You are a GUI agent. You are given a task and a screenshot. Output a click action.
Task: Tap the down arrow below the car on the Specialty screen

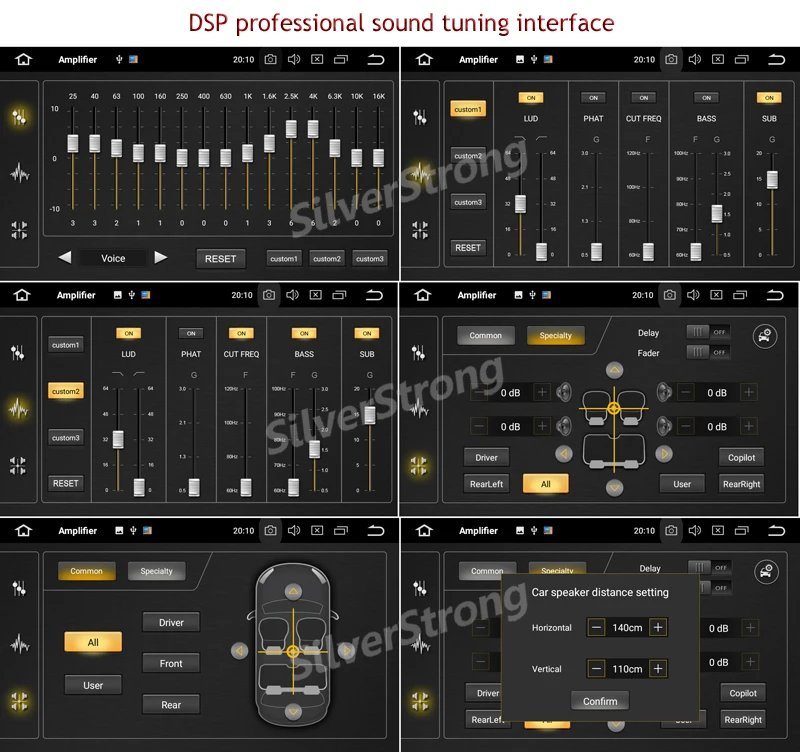click(615, 488)
